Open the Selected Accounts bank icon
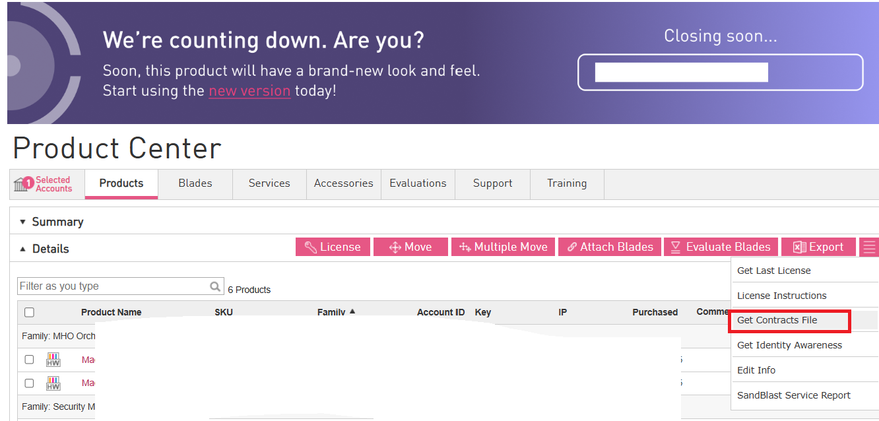 point(21,184)
